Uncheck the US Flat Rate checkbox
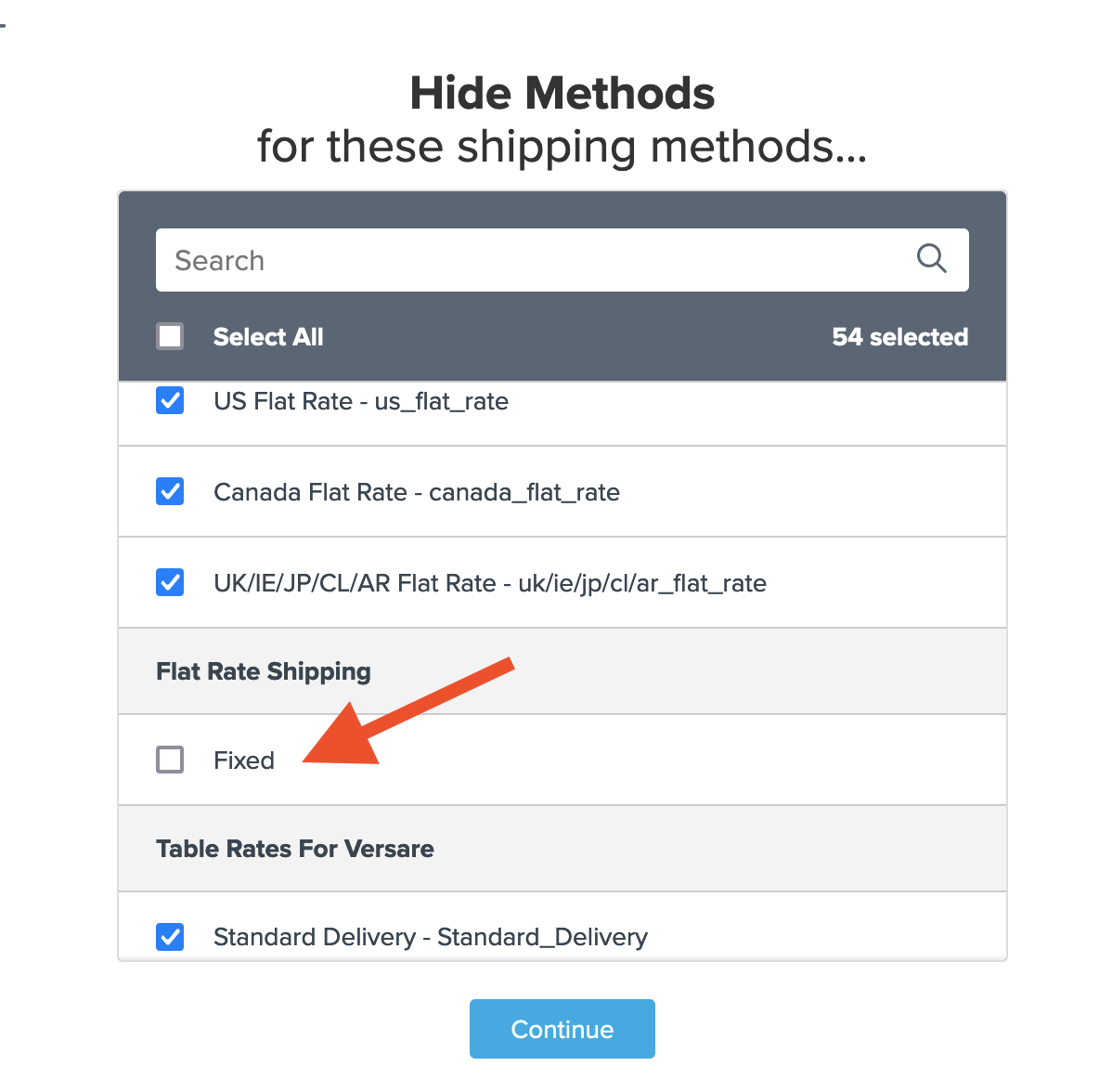The image size is (1112, 1092). click(x=170, y=401)
